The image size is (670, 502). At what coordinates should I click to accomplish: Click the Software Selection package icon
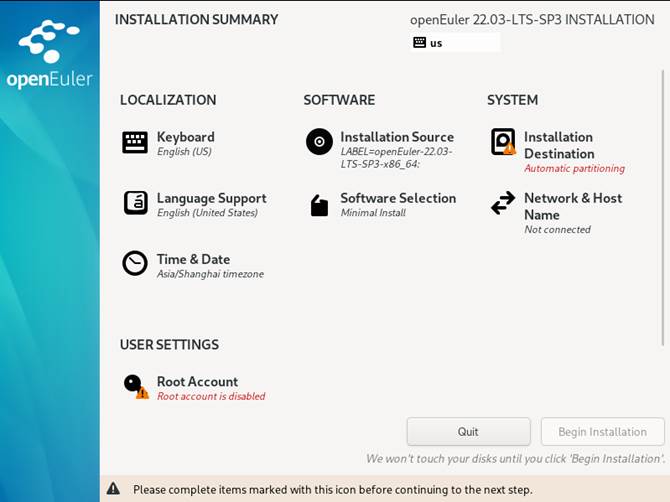tap(319, 205)
